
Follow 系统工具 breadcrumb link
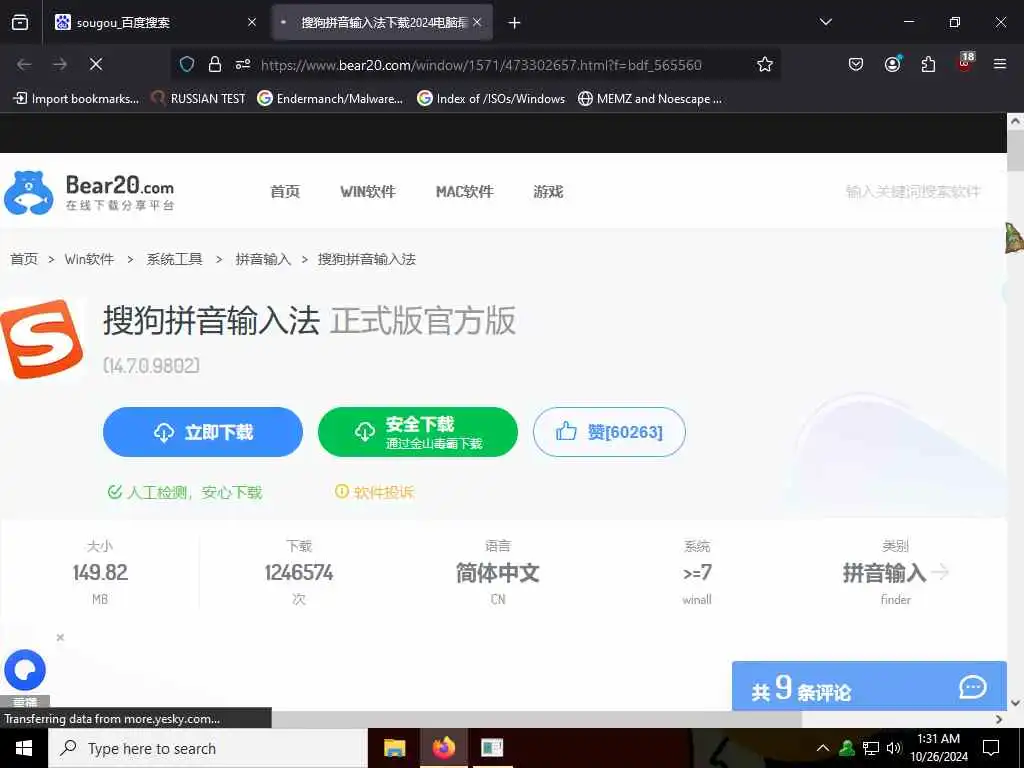(x=174, y=259)
